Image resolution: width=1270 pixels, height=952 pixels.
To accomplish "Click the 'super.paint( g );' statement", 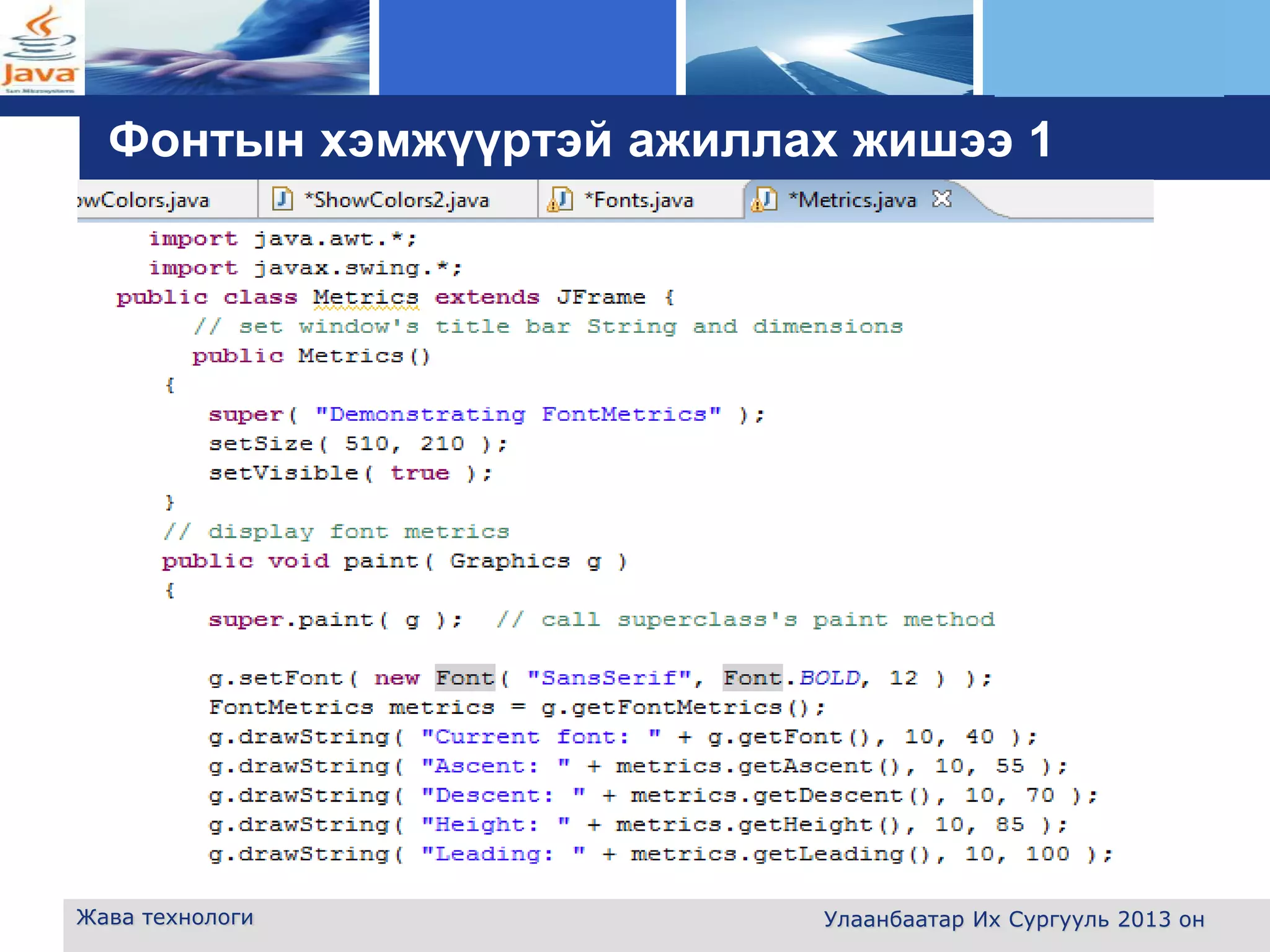I will coord(335,620).
